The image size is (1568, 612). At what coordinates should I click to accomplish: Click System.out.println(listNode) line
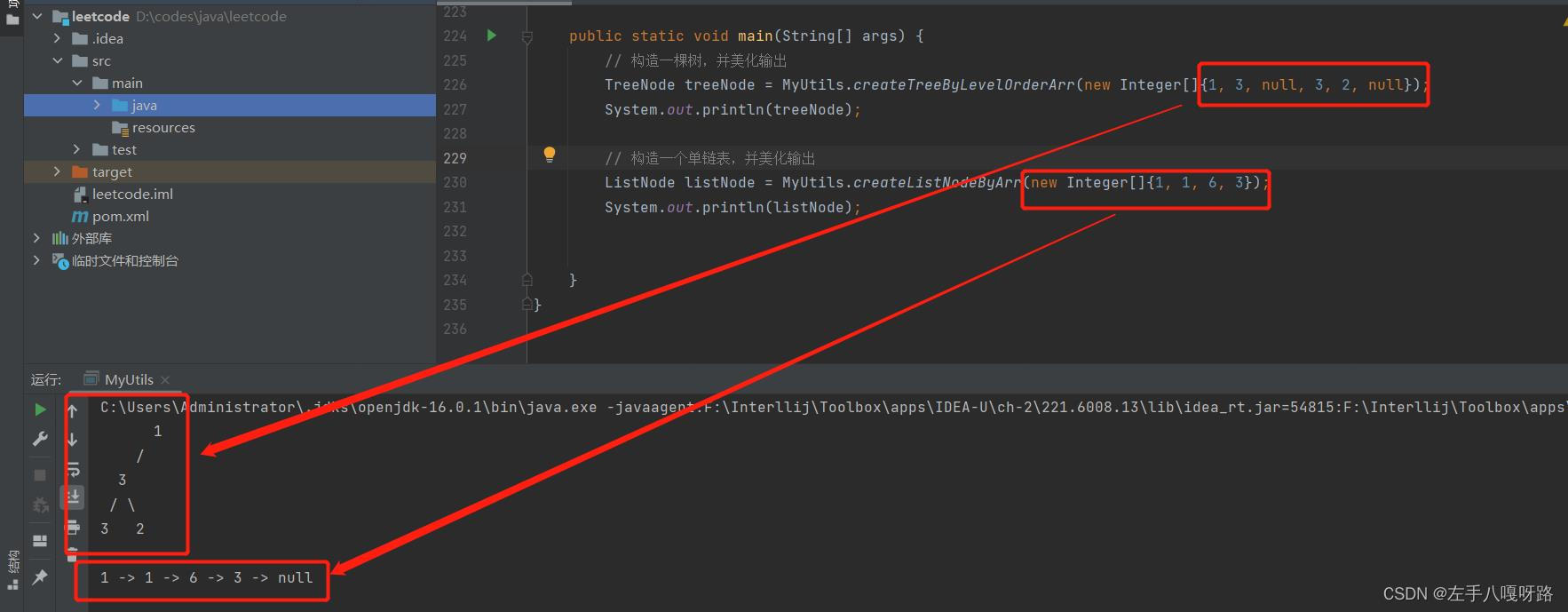click(733, 207)
